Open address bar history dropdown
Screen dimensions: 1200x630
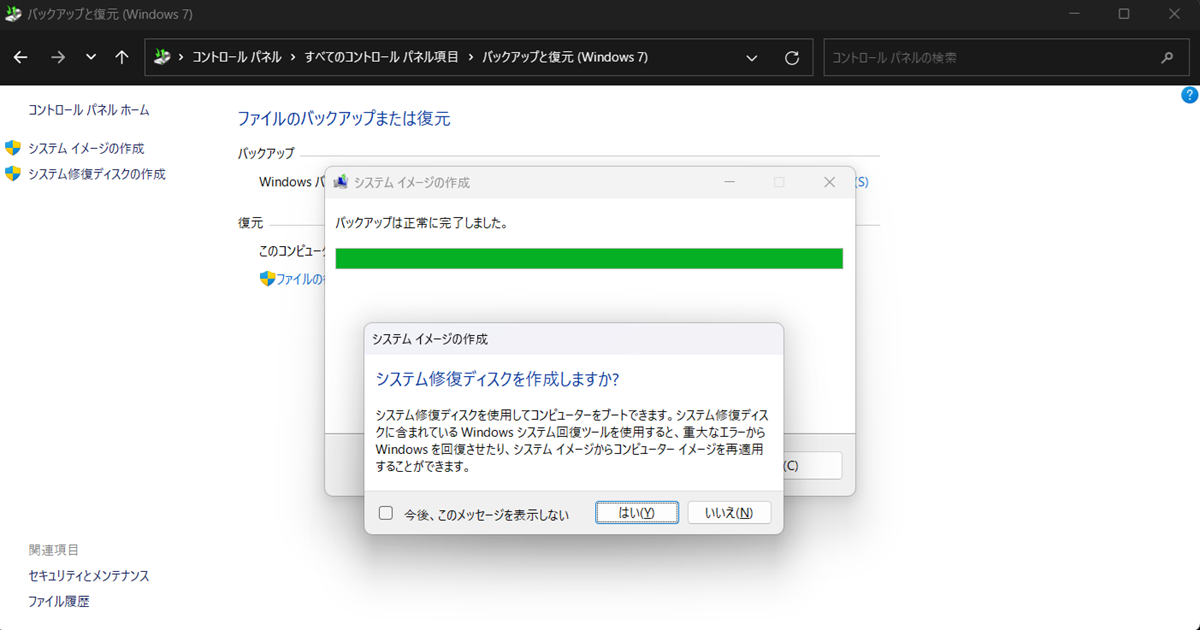[752, 58]
